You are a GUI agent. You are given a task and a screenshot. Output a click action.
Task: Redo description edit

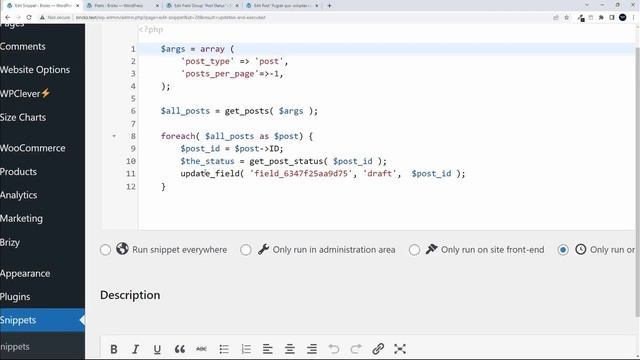coord(356,349)
